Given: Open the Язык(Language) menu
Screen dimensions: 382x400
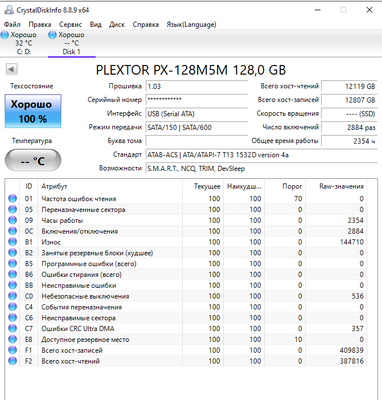Looking at the screenshot, I should (191, 24).
